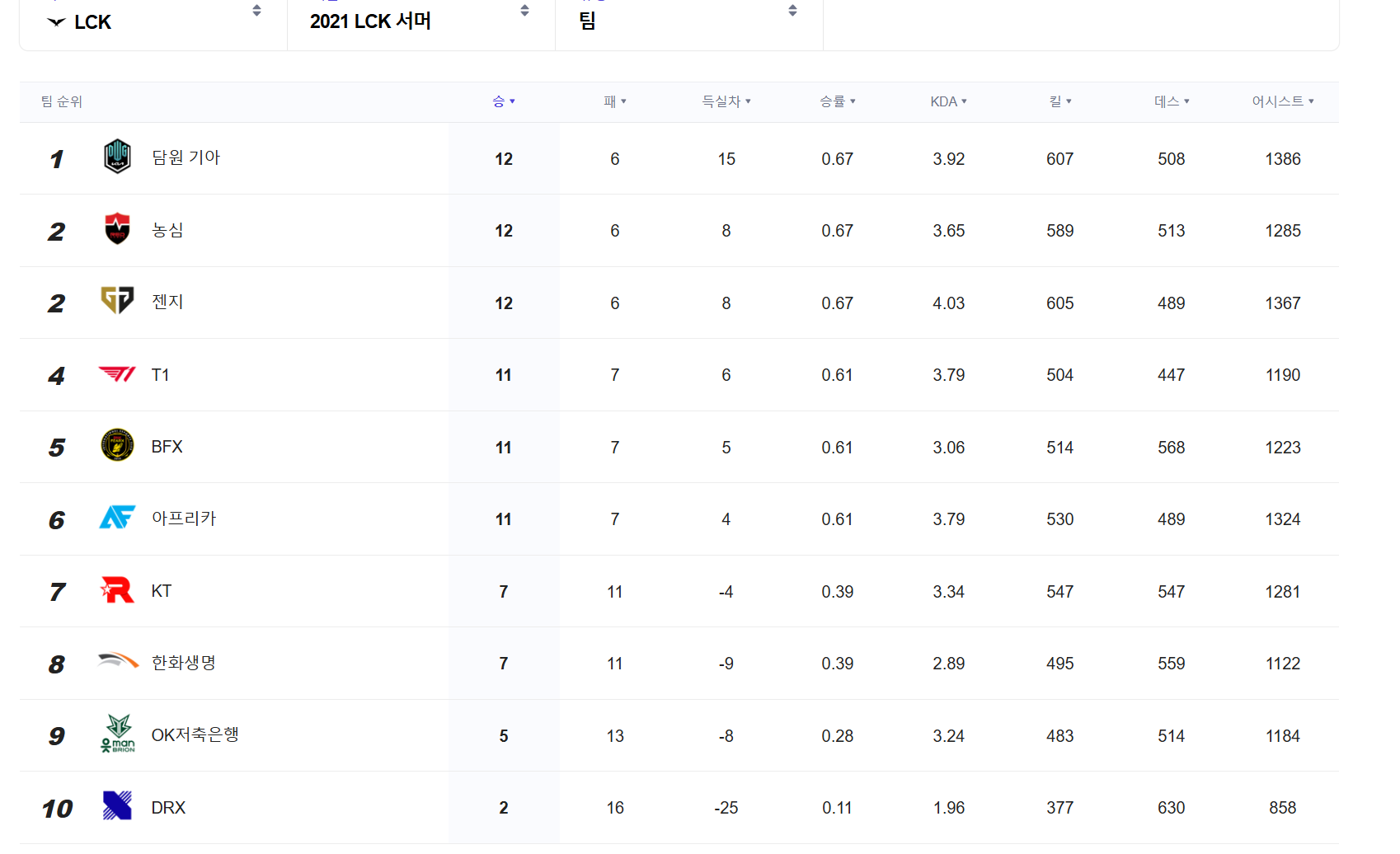This screenshot has height=854, width=1400.
Task: Open the 젠지 team link
Action: 167,302
